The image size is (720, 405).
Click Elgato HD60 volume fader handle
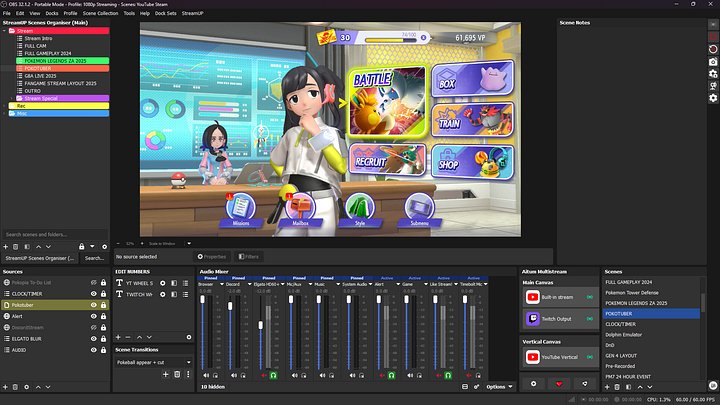tap(261, 325)
